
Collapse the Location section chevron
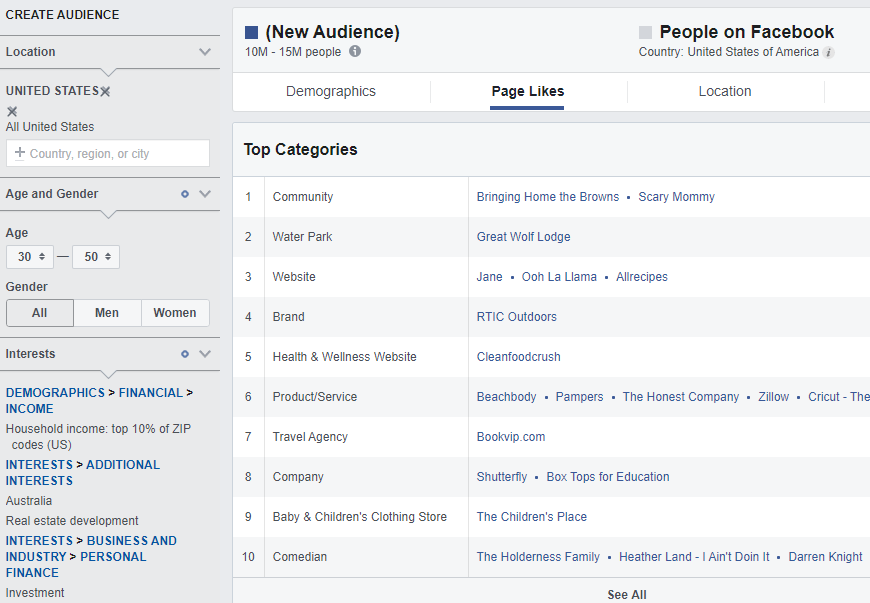pyautogui.click(x=205, y=52)
